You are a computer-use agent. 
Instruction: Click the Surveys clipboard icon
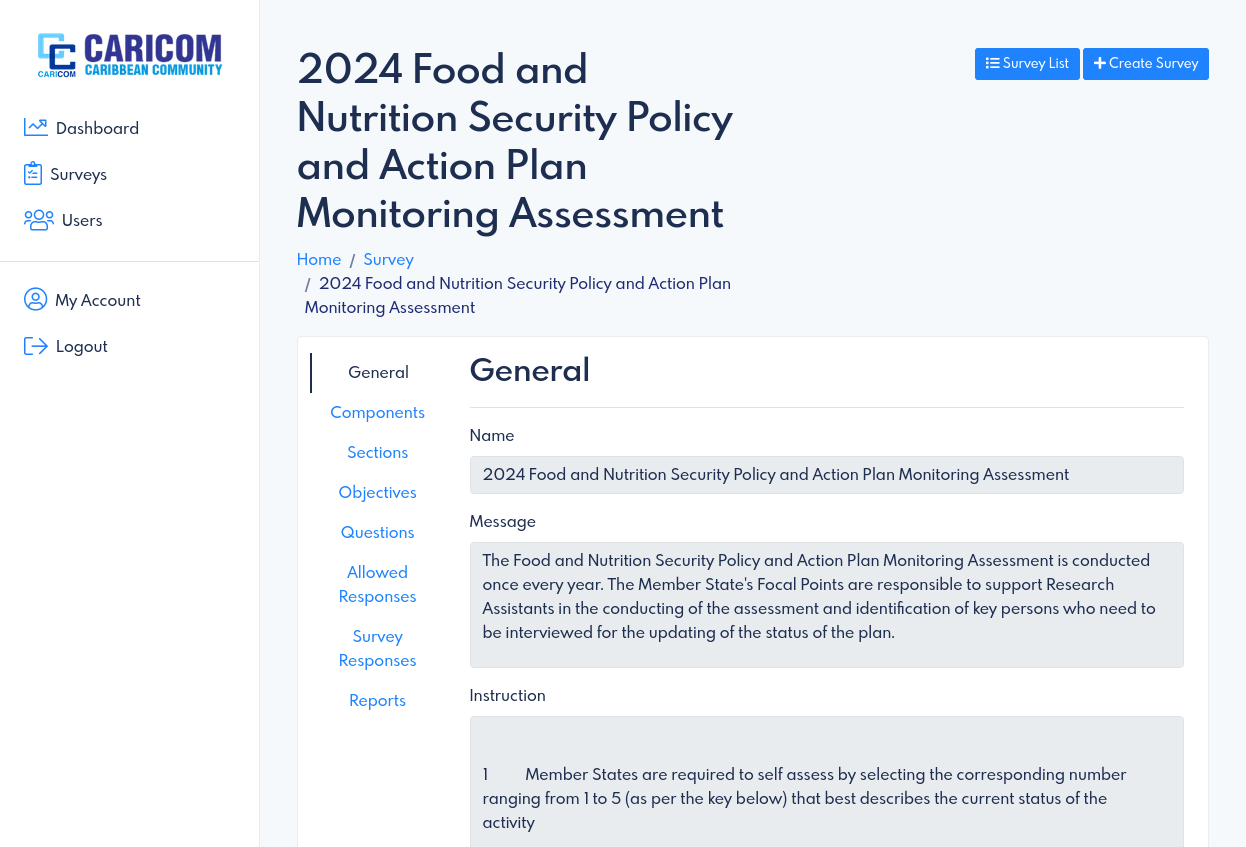coord(33,173)
